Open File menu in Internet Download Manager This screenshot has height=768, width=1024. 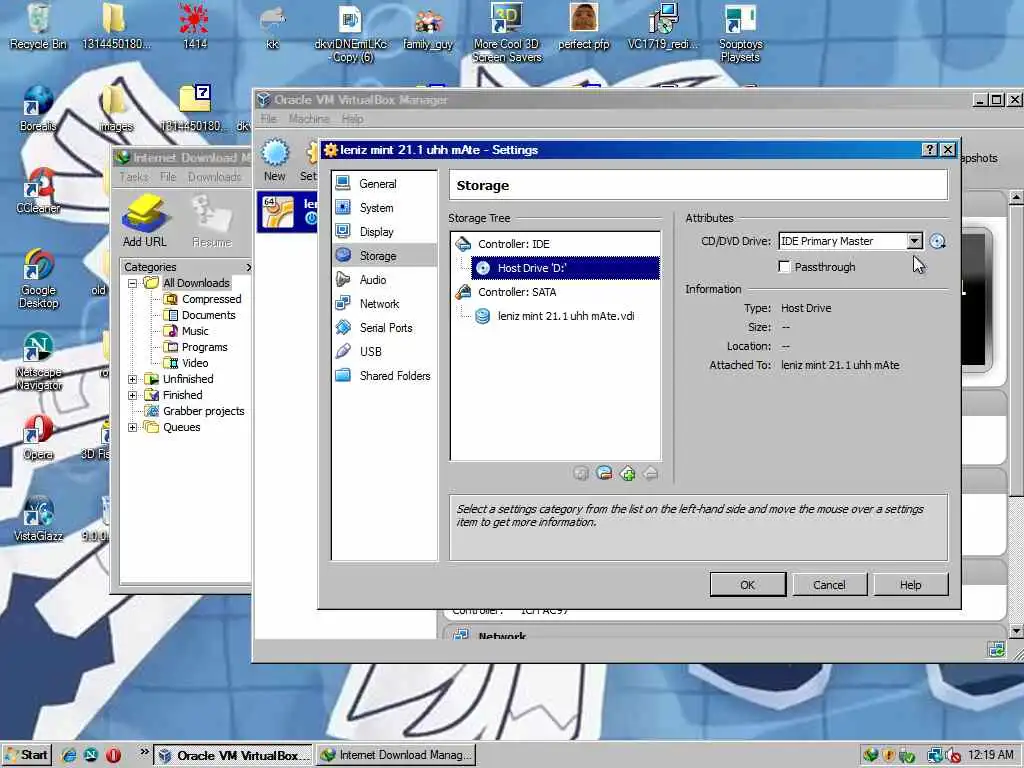[168, 176]
